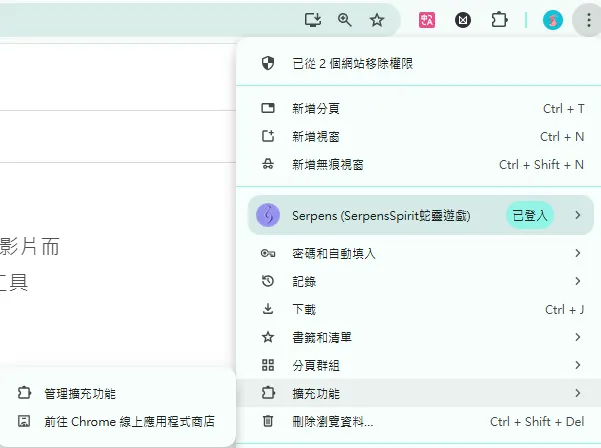Click the star icon beside 書籤和清單
The height and width of the screenshot is (448, 601).
click(268, 337)
